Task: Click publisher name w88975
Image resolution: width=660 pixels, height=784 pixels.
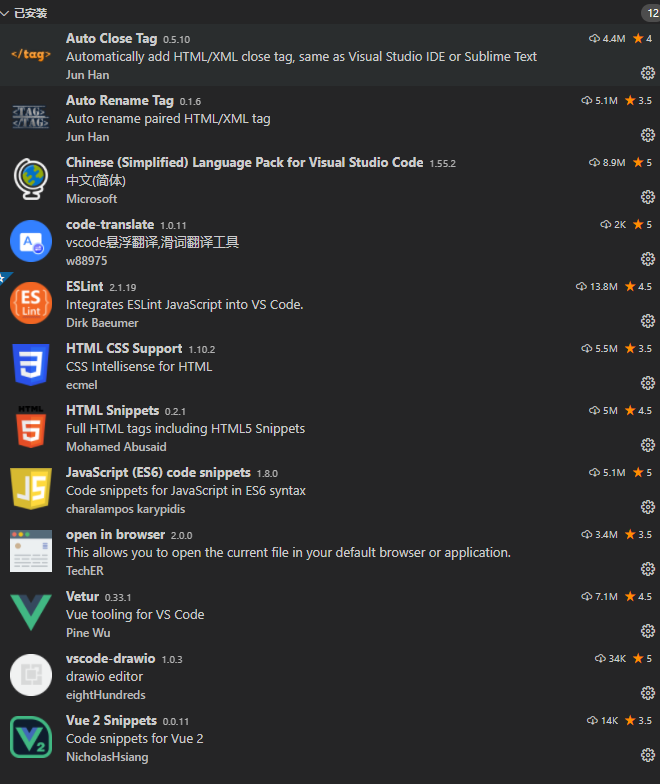Action: click(86, 261)
